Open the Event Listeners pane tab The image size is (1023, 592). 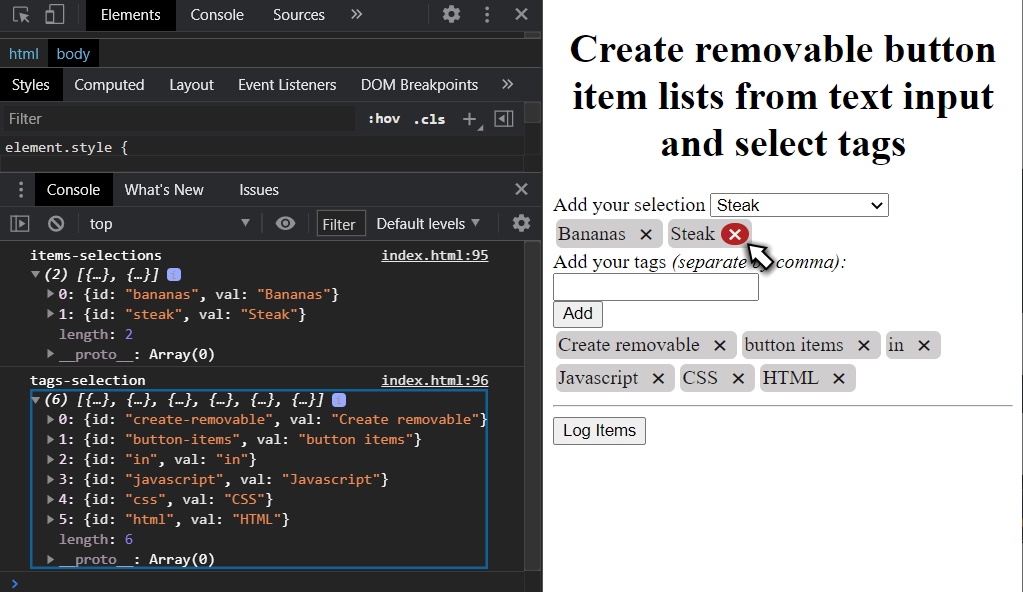coord(287,85)
